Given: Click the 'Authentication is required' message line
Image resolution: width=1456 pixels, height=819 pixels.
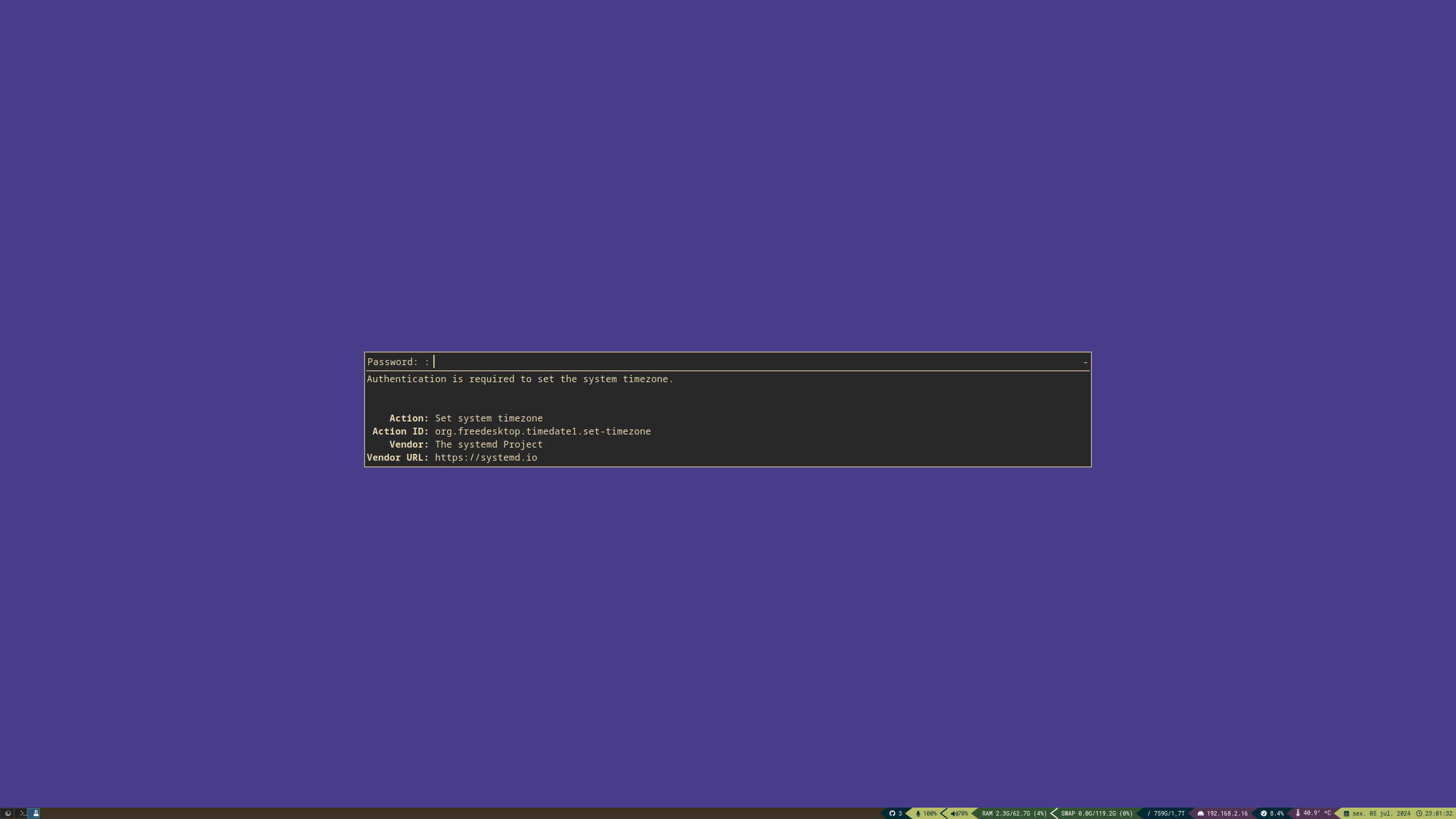Looking at the screenshot, I should click(520, 379).
